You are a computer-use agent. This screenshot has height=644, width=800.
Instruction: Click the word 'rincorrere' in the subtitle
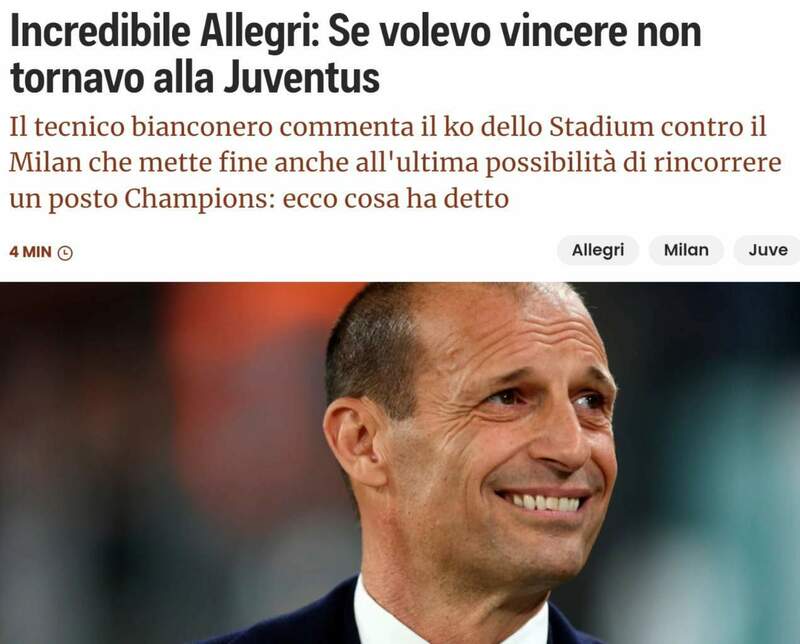(718, 163)
